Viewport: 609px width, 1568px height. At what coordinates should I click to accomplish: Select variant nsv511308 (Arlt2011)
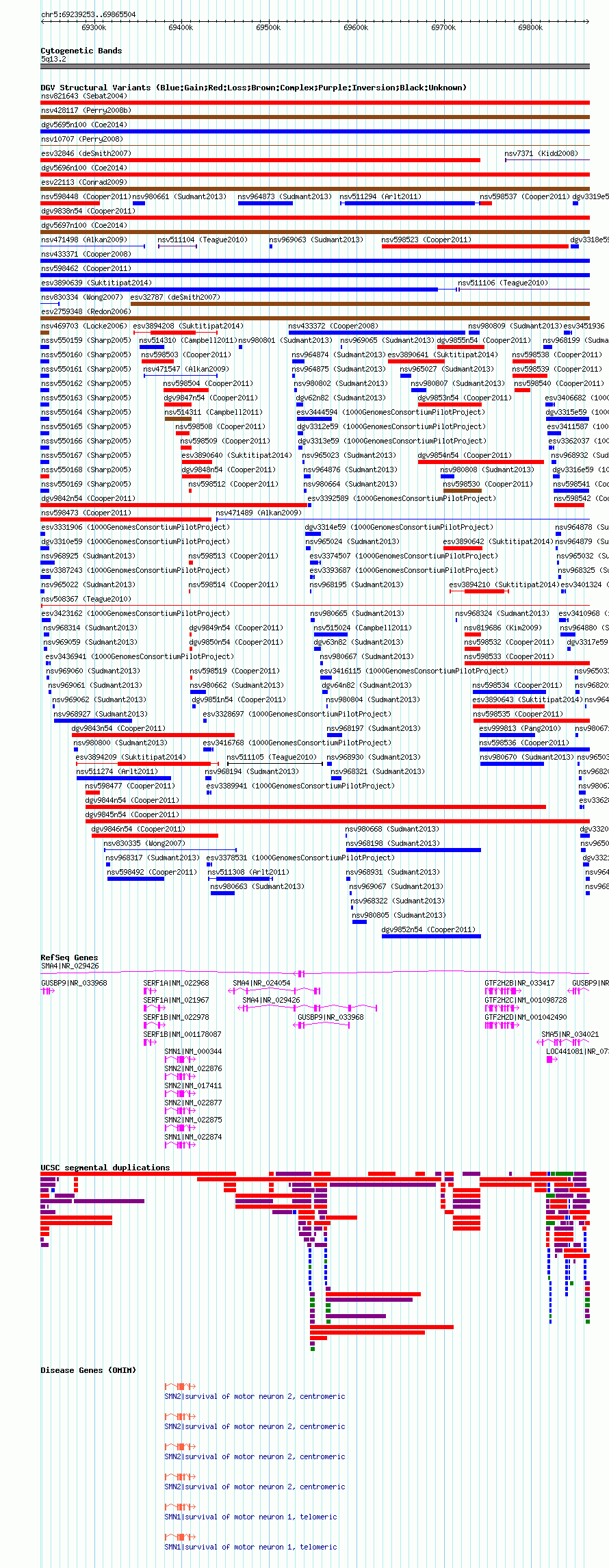[249, 872]
